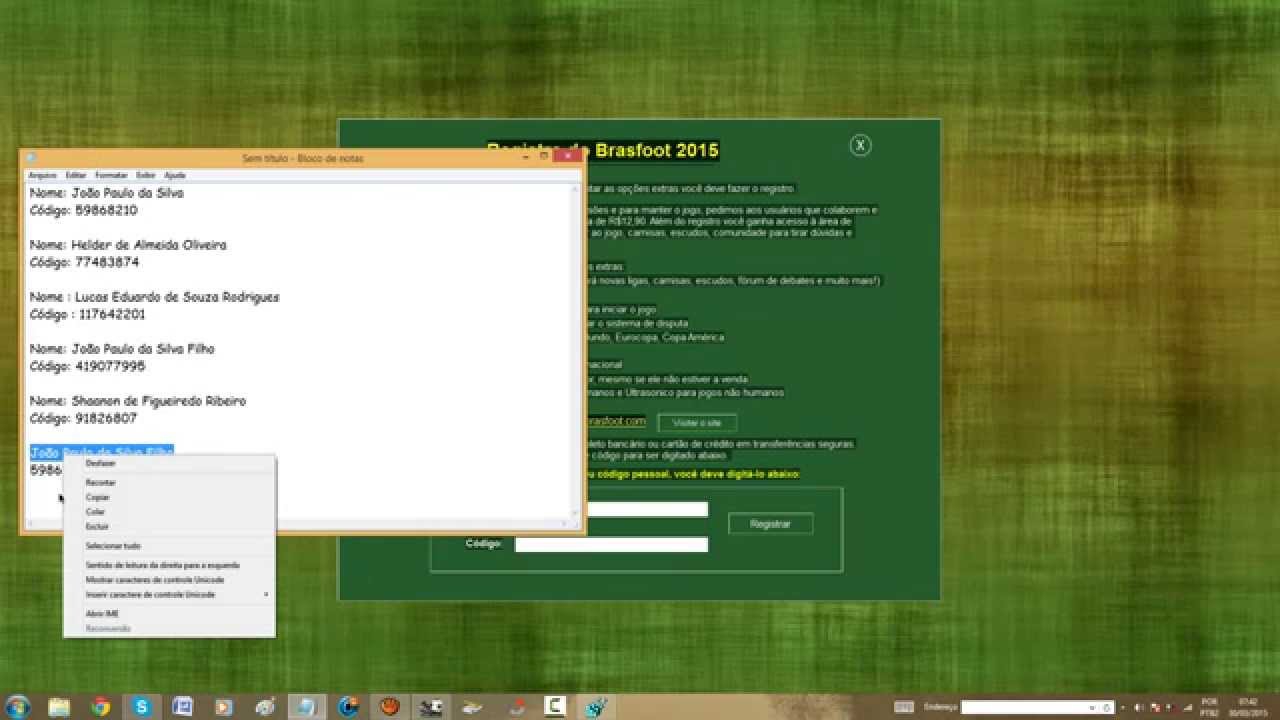The image size is (1280, 720).
Task: Close the Brasfoot registration dialog with X
Action: tap(860, 146)
